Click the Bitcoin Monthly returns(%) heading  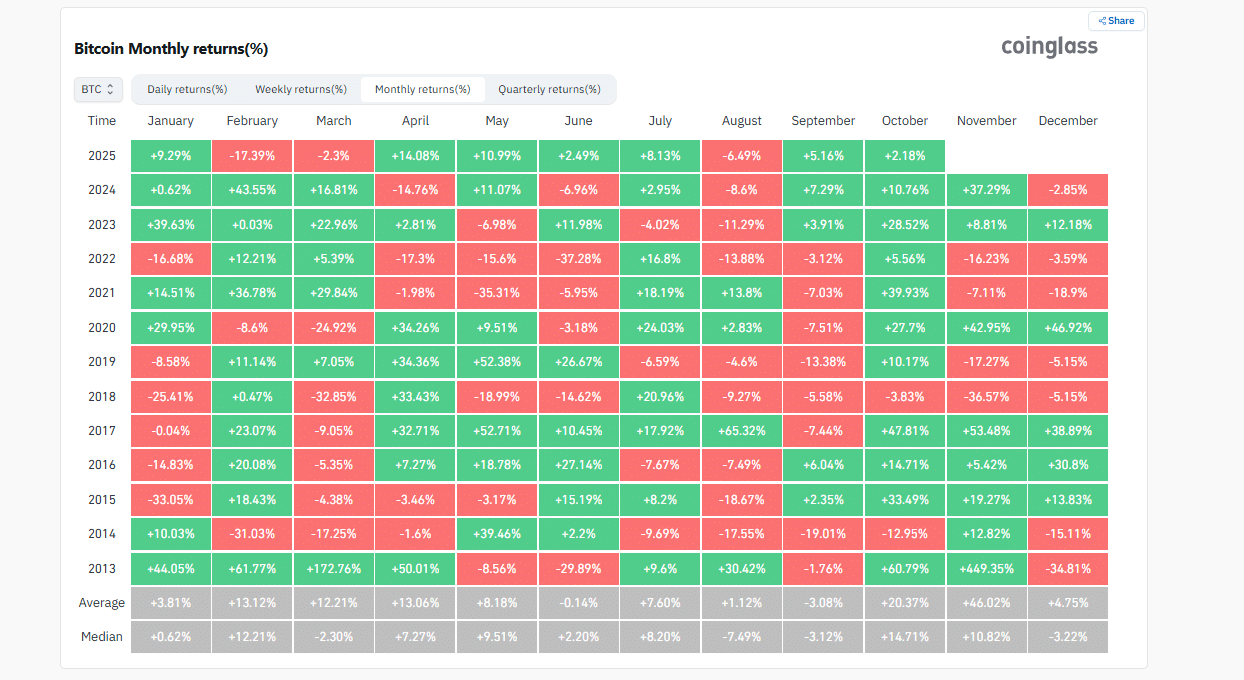tap(171, 49)
